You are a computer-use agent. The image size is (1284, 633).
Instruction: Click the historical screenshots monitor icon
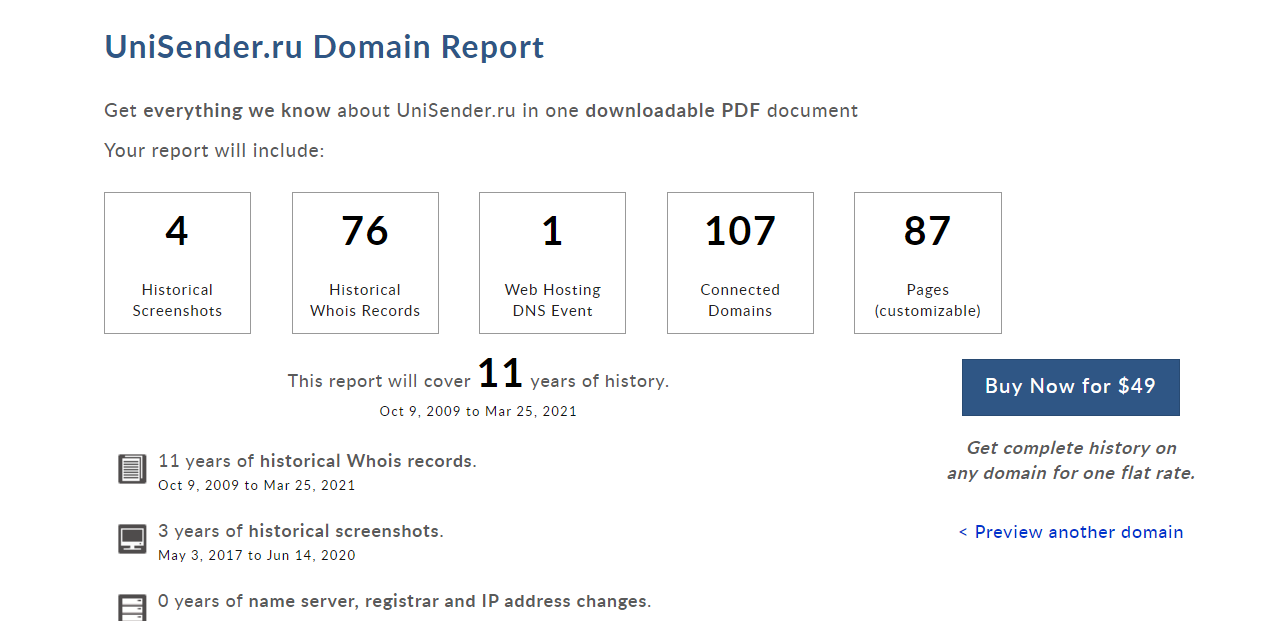tap(132, 539)
